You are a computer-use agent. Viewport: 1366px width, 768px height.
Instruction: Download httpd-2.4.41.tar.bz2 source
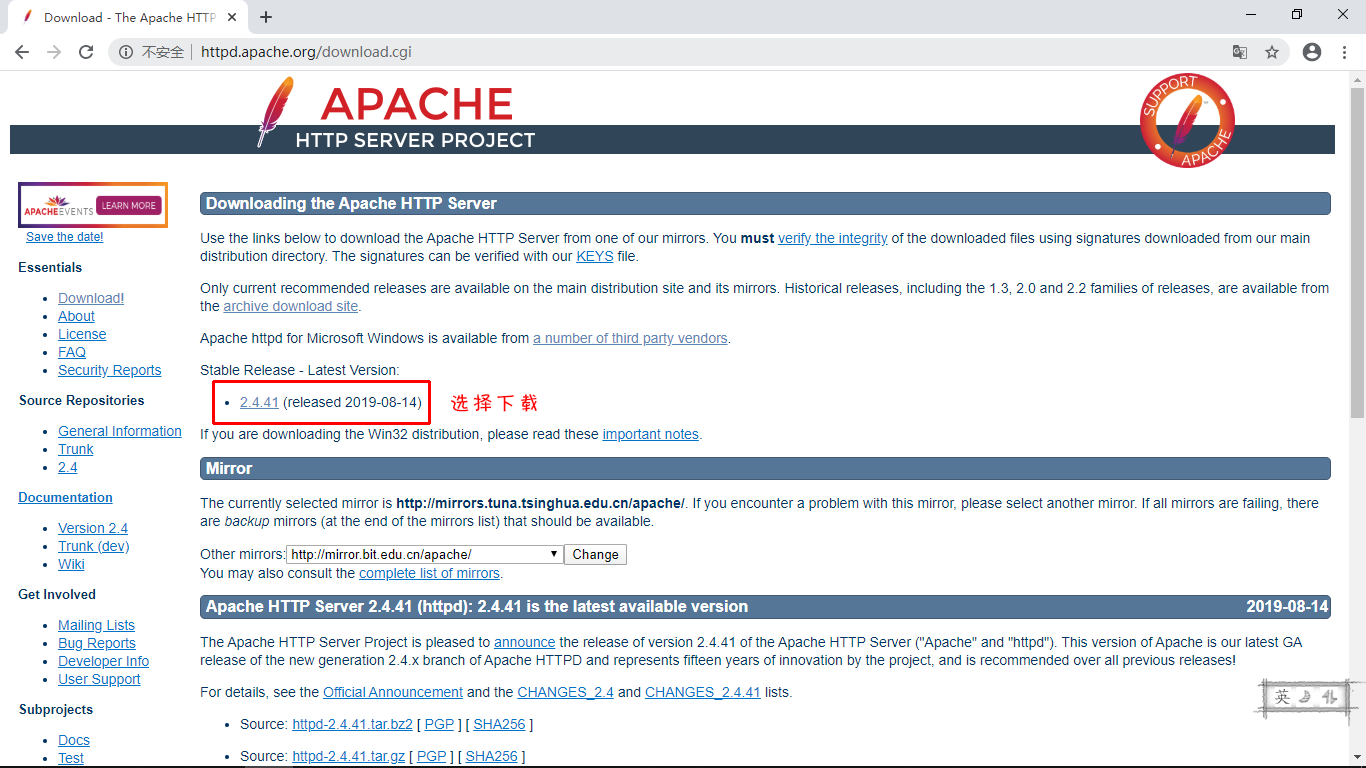click(352, 724)
